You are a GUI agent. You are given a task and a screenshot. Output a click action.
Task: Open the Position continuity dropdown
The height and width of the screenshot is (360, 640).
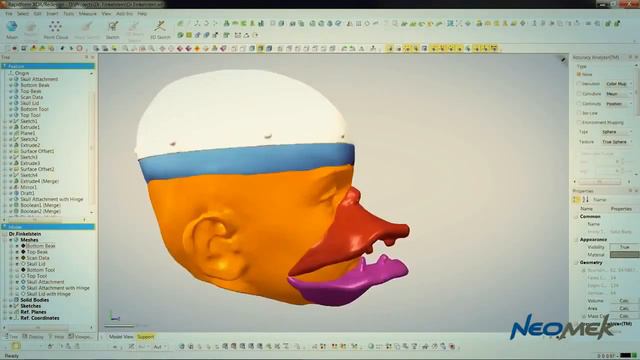(618, 104)
